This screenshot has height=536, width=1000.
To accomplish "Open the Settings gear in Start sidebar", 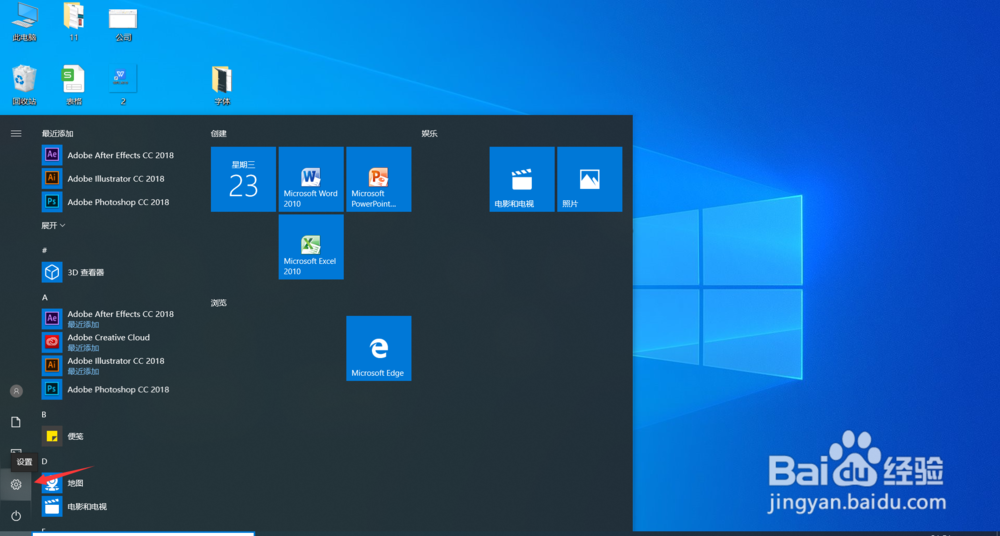I will click(17, 484).
